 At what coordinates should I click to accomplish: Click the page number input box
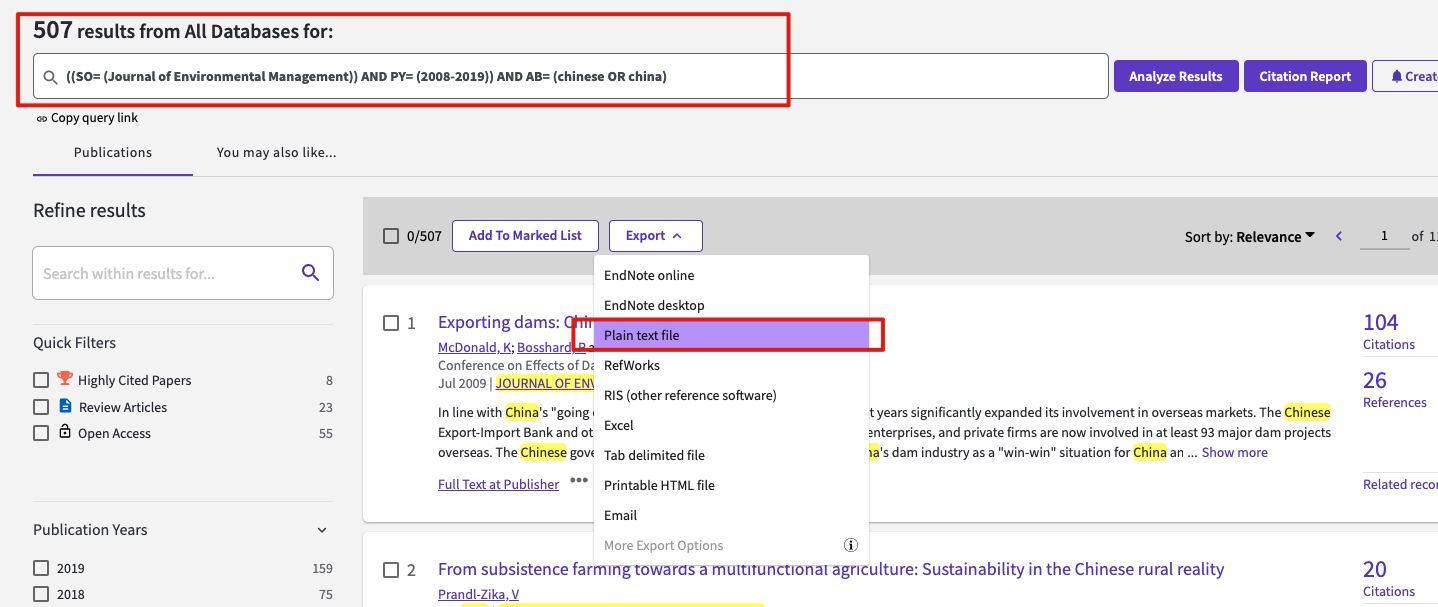(1385, 236)
